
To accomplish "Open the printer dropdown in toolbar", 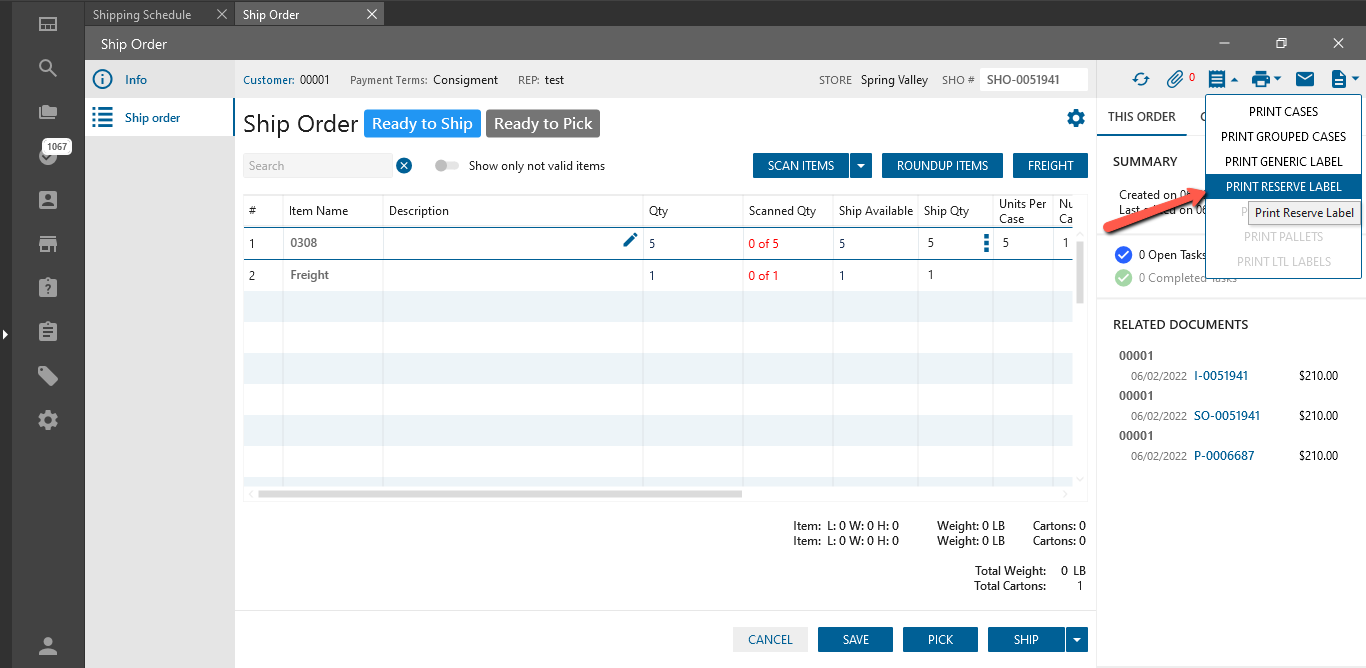I will point(1265,79).
